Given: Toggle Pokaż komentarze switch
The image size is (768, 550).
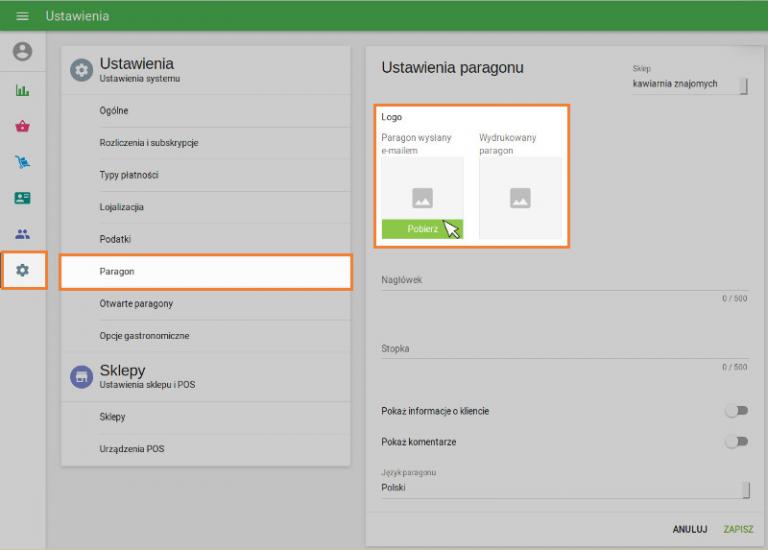Looking at the screenshot, I should tap(736, 442).
